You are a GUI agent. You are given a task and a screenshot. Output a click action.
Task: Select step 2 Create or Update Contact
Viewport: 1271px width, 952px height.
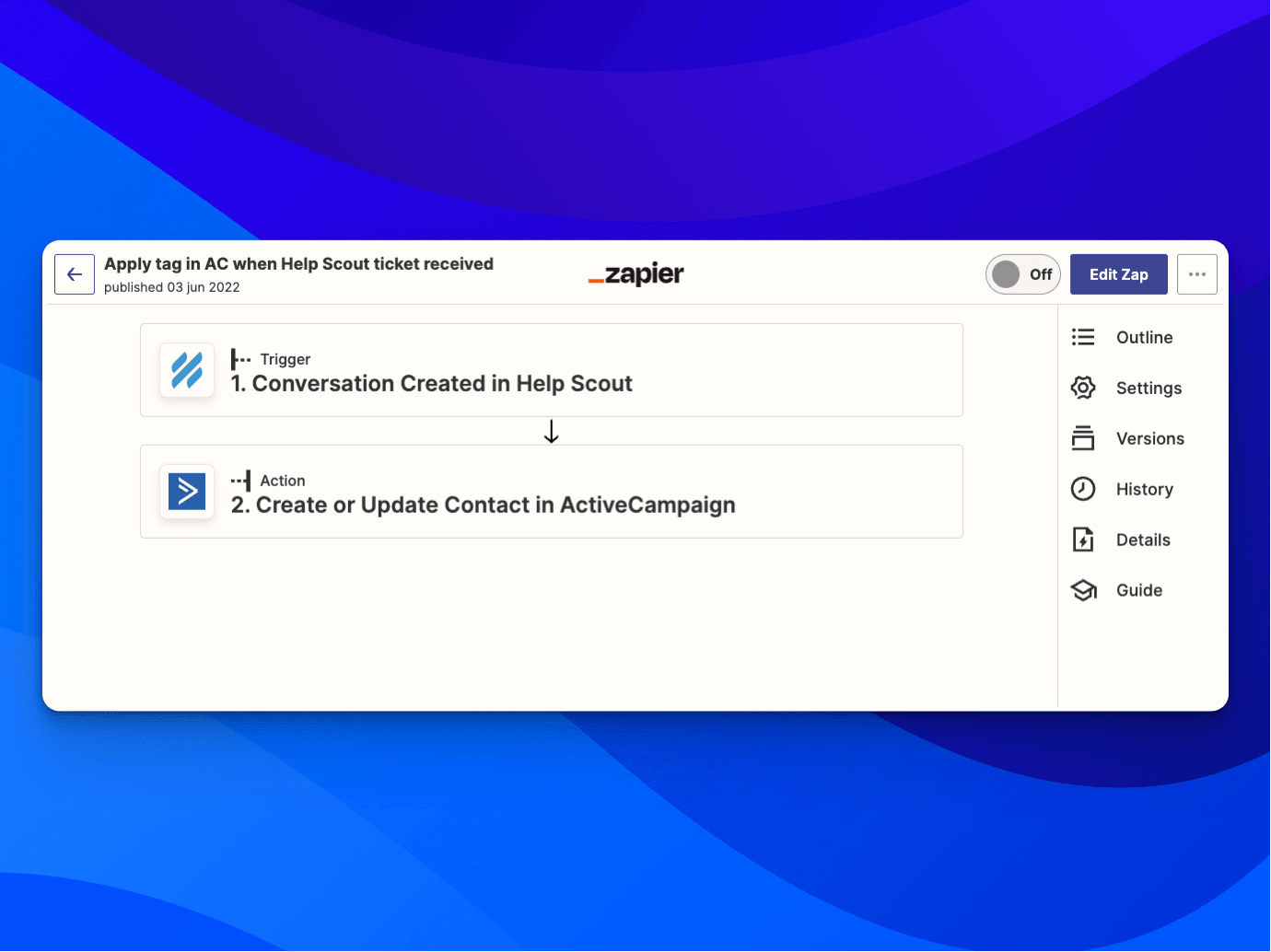(x=552, y=492)
